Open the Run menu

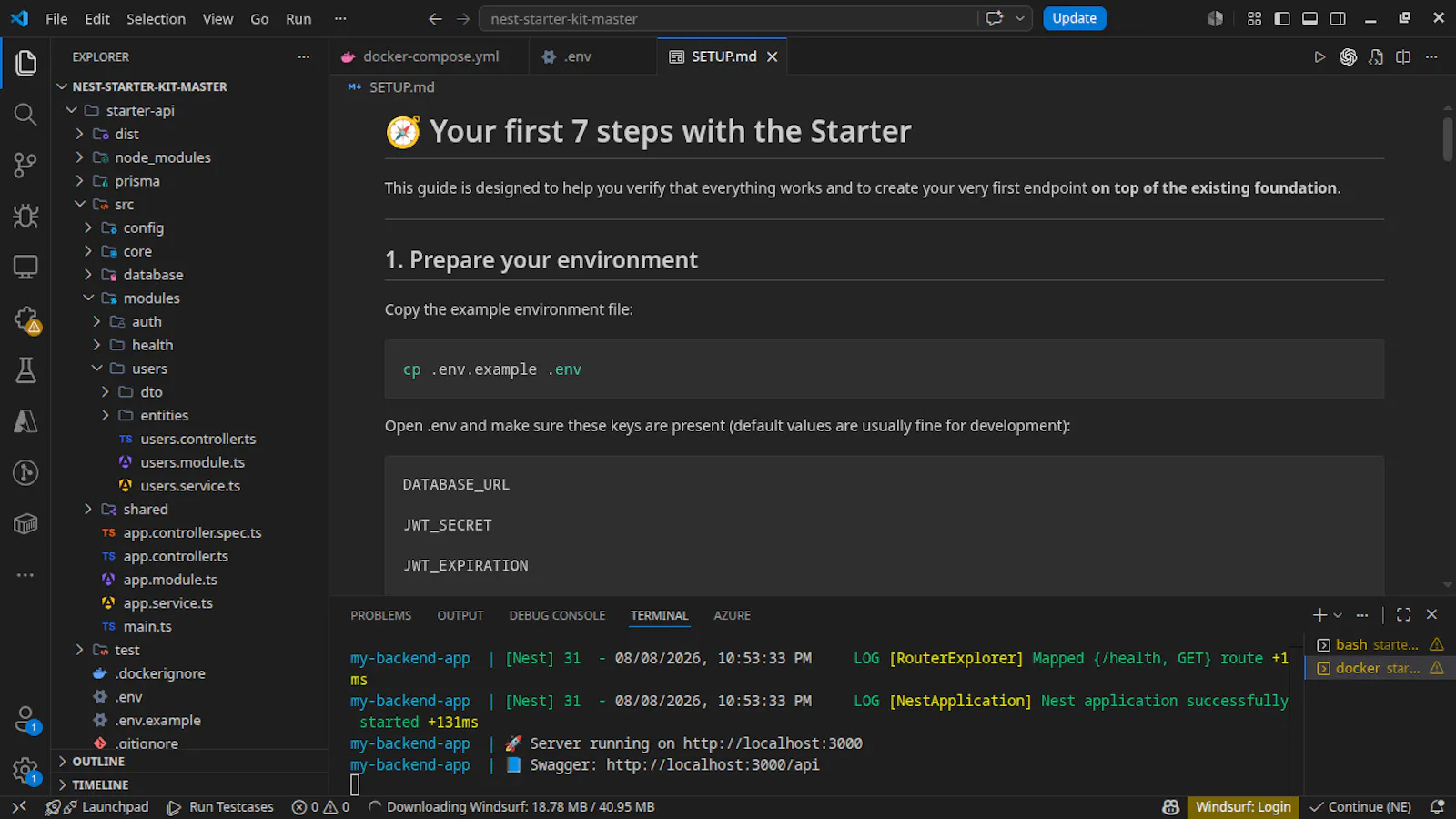[x=298, y=18]
